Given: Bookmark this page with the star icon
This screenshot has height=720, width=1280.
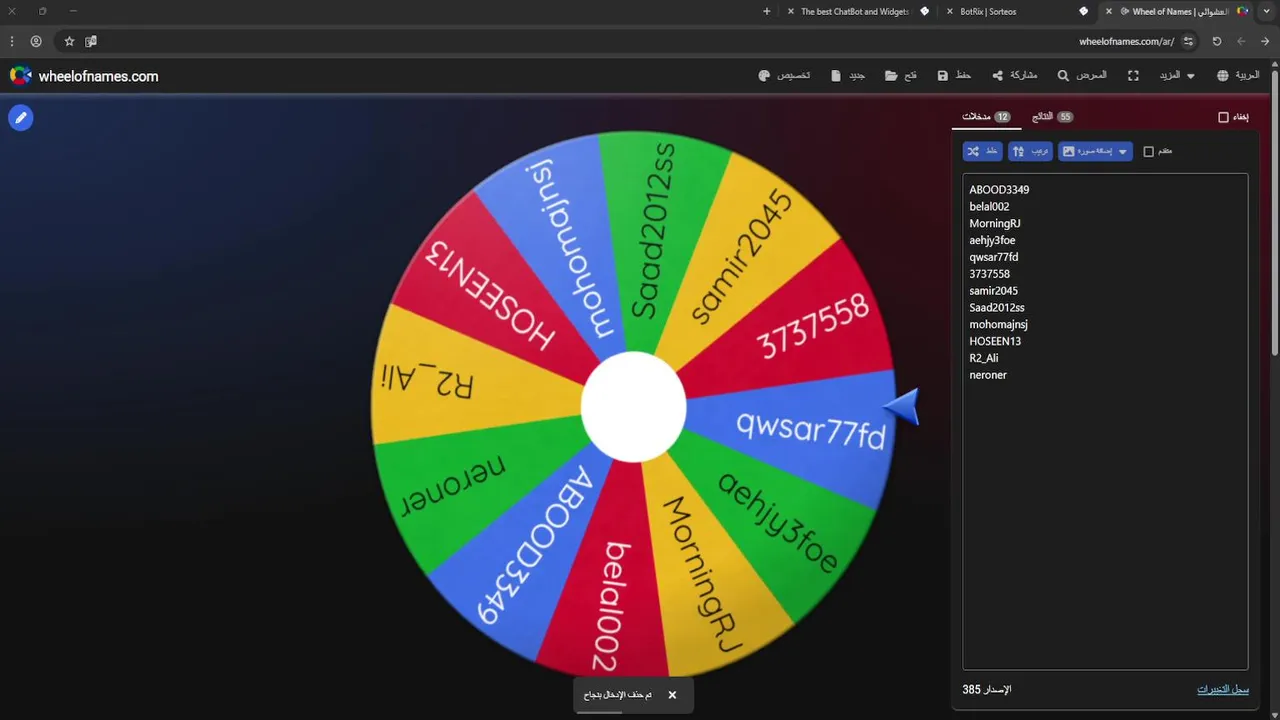Looking at the screenshot, I should pyautogui.click(x=69, y=41).
